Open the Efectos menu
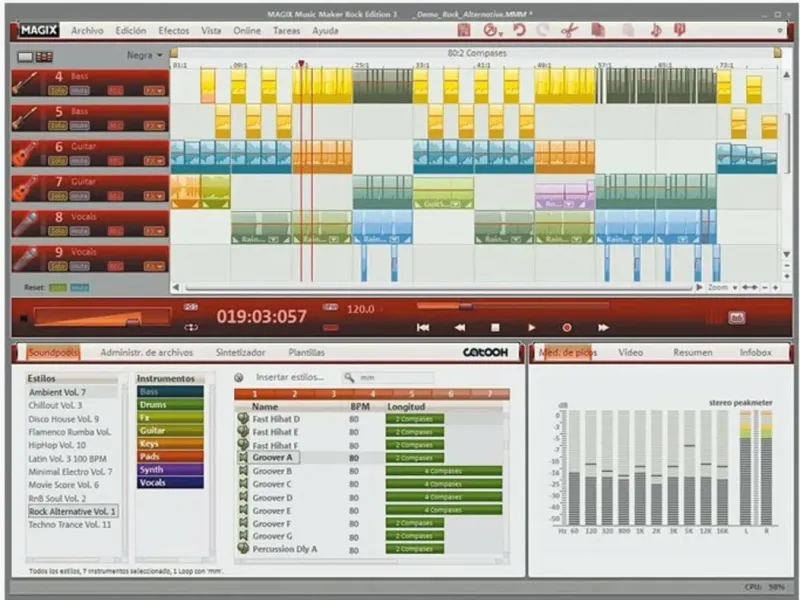Screen dimensions: 800x600 point(173,31)
